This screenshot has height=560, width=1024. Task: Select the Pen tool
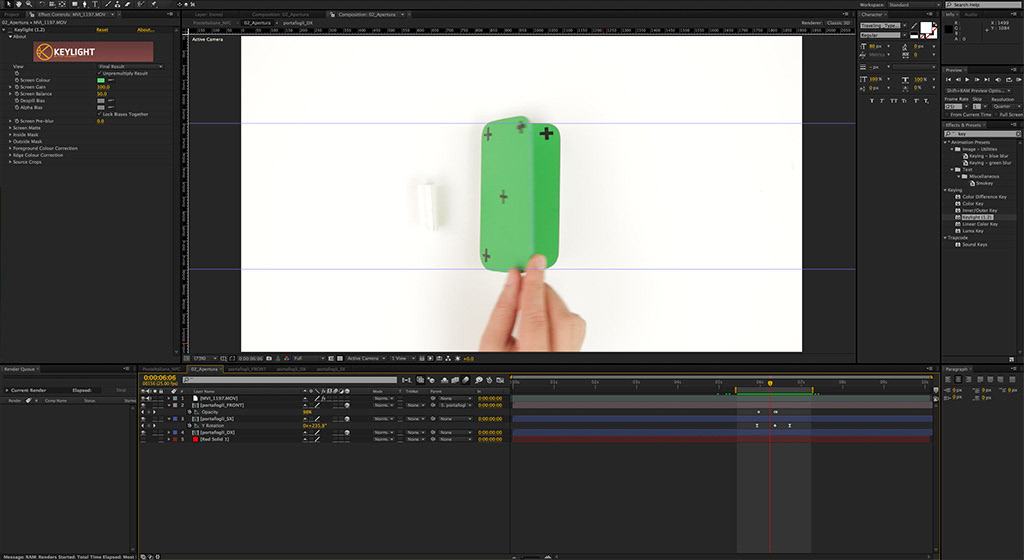pyautogui.click(x=84, y=5)
